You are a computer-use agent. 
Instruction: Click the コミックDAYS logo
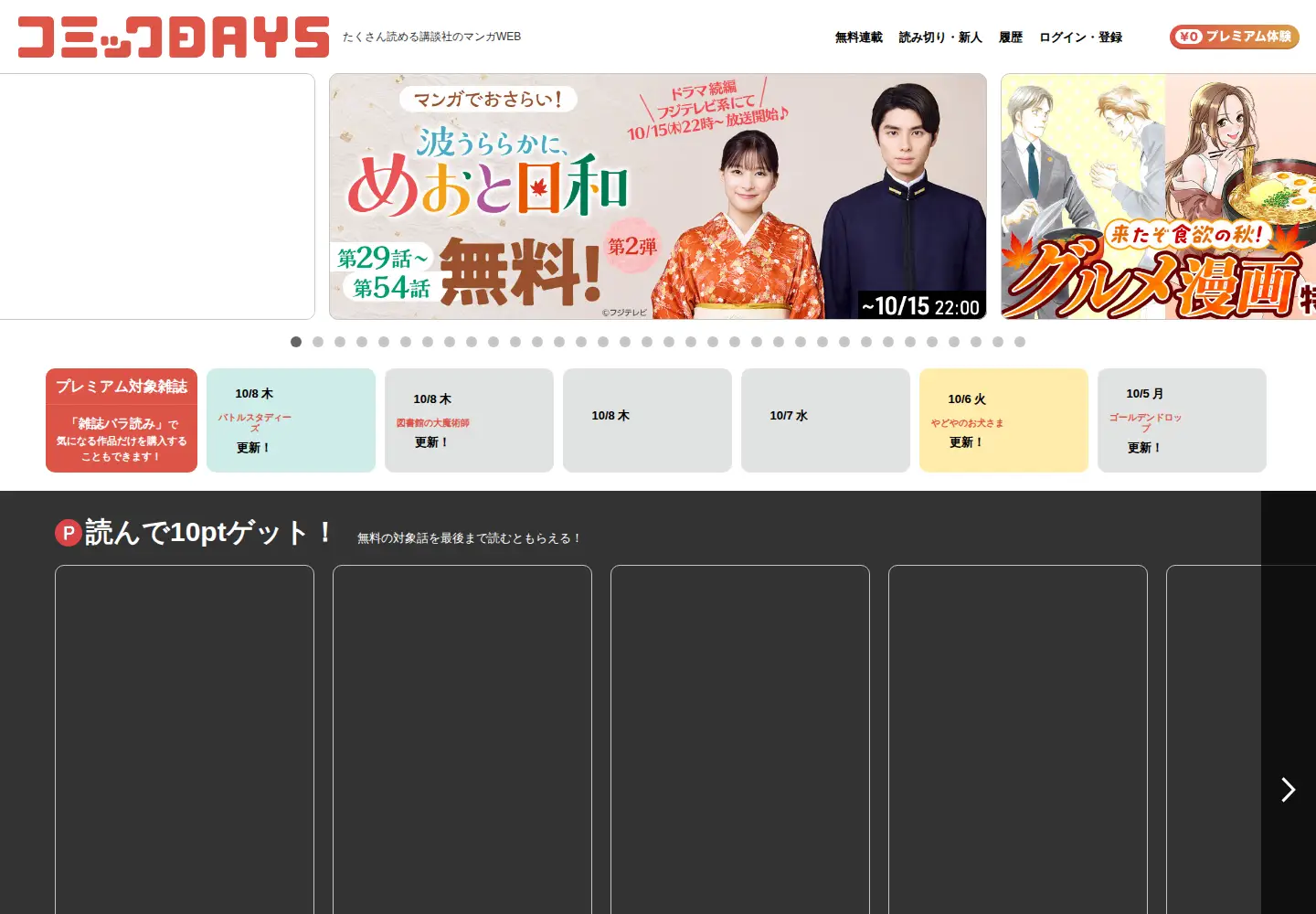(x=174, y=37)
